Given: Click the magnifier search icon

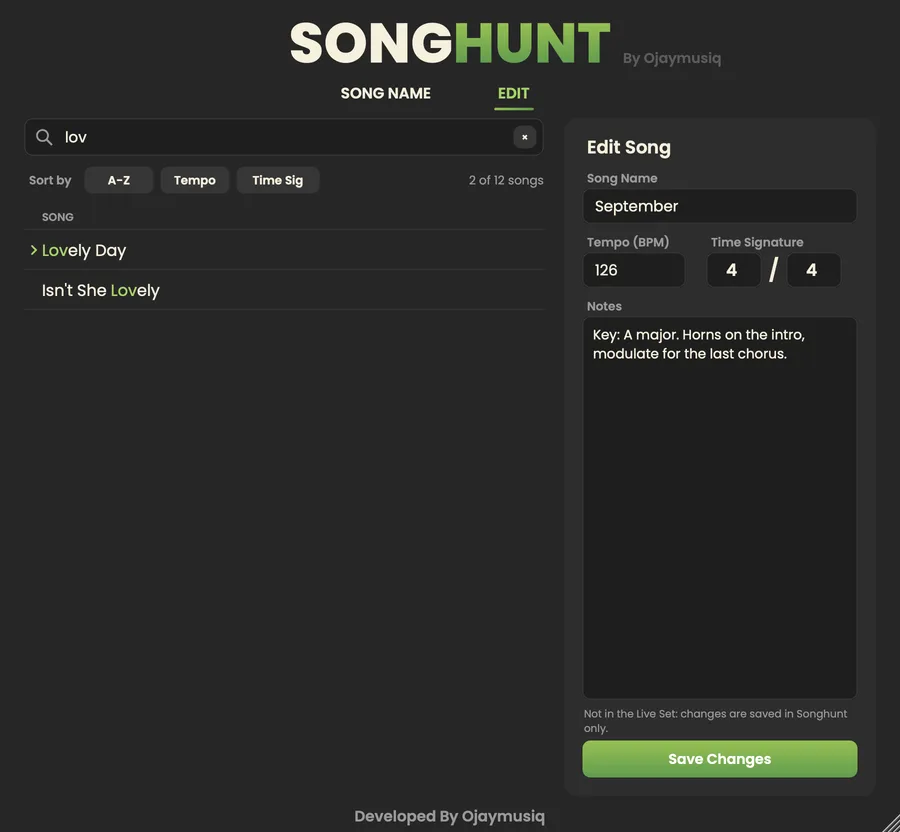Looking at the screenshot, I should (44, 137).
